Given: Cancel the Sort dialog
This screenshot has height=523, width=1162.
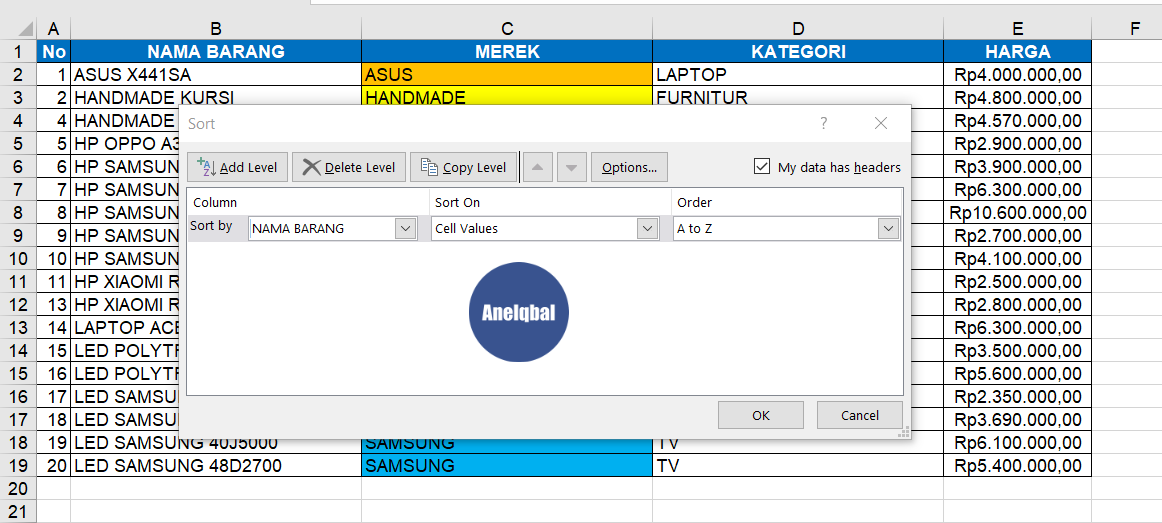Looking at the screenshot, I should (860, 416).
